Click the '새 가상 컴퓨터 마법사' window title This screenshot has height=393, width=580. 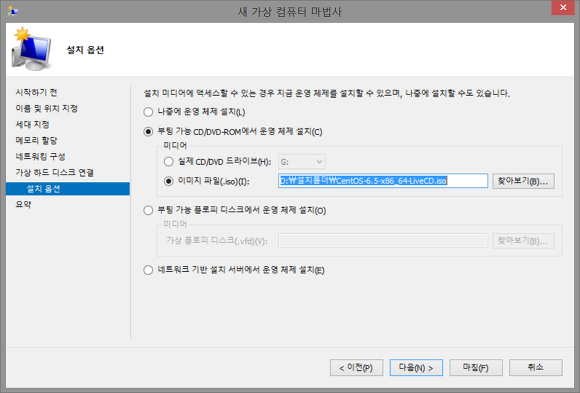pyautogui.click(x=290, y=11)
